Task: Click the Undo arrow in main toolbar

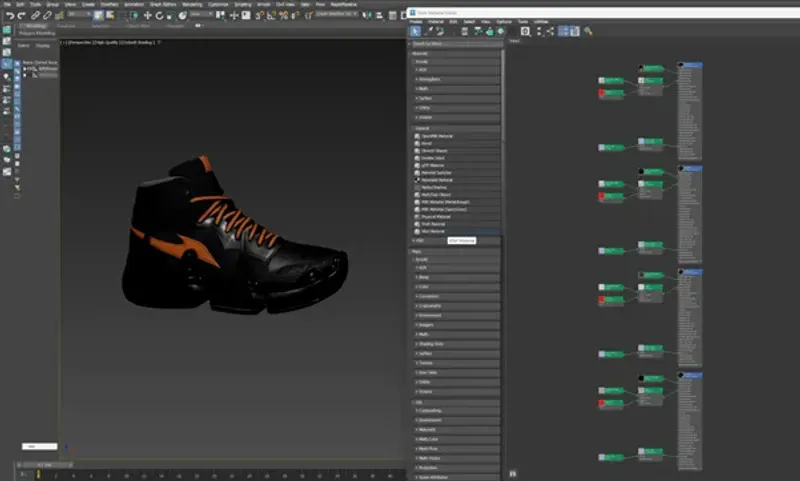Action: (10, 16)
